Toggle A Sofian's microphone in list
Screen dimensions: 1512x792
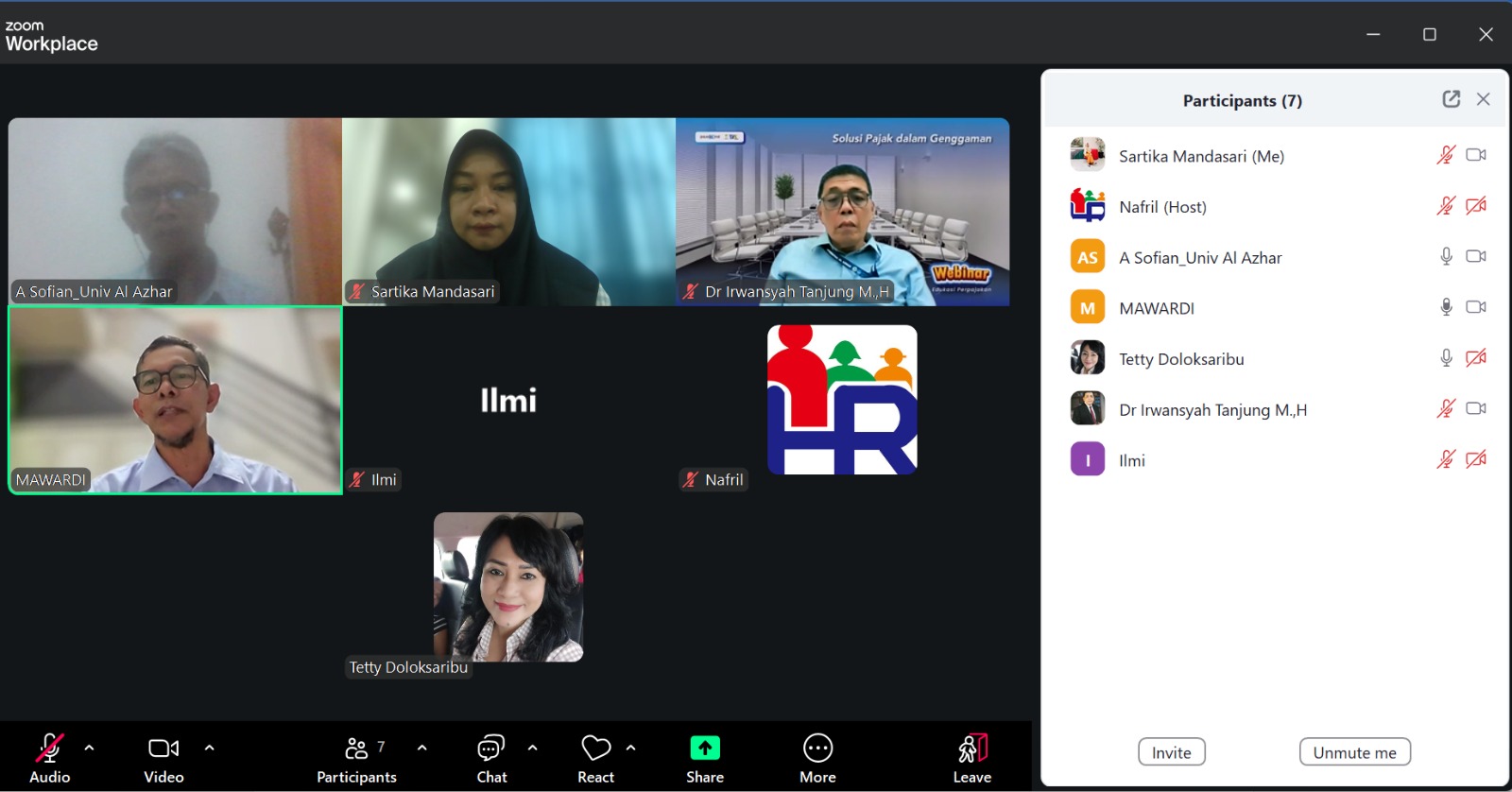[1446, 257]
